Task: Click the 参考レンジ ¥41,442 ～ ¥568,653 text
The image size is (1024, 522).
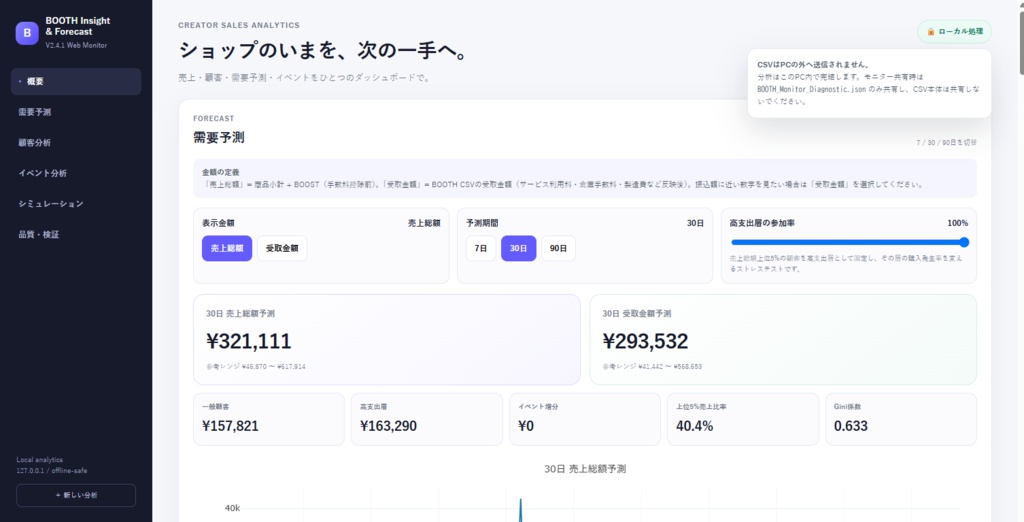Action: click(652, 367)
